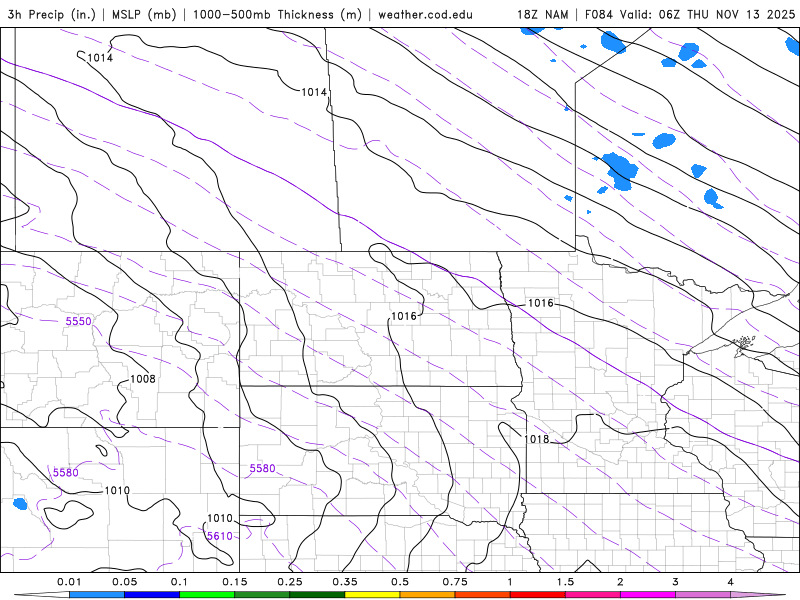This screenshot has height=600, width=800.
Task: Pick the dark green 0.25–0.35 legend swatch
Action: click(x=317, y=595)
